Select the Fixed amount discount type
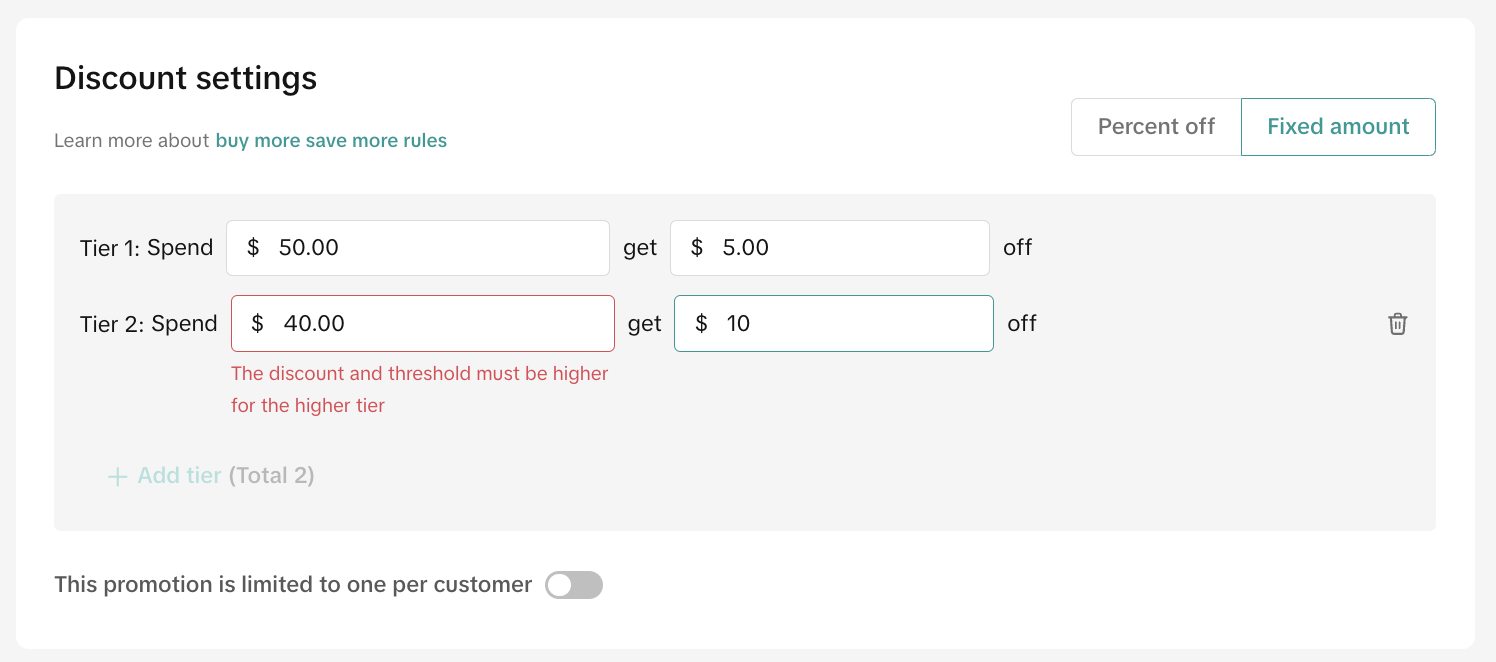The width and height of the screenshot is (1496, 662). pyautogui.click(x=1338, y=127)
